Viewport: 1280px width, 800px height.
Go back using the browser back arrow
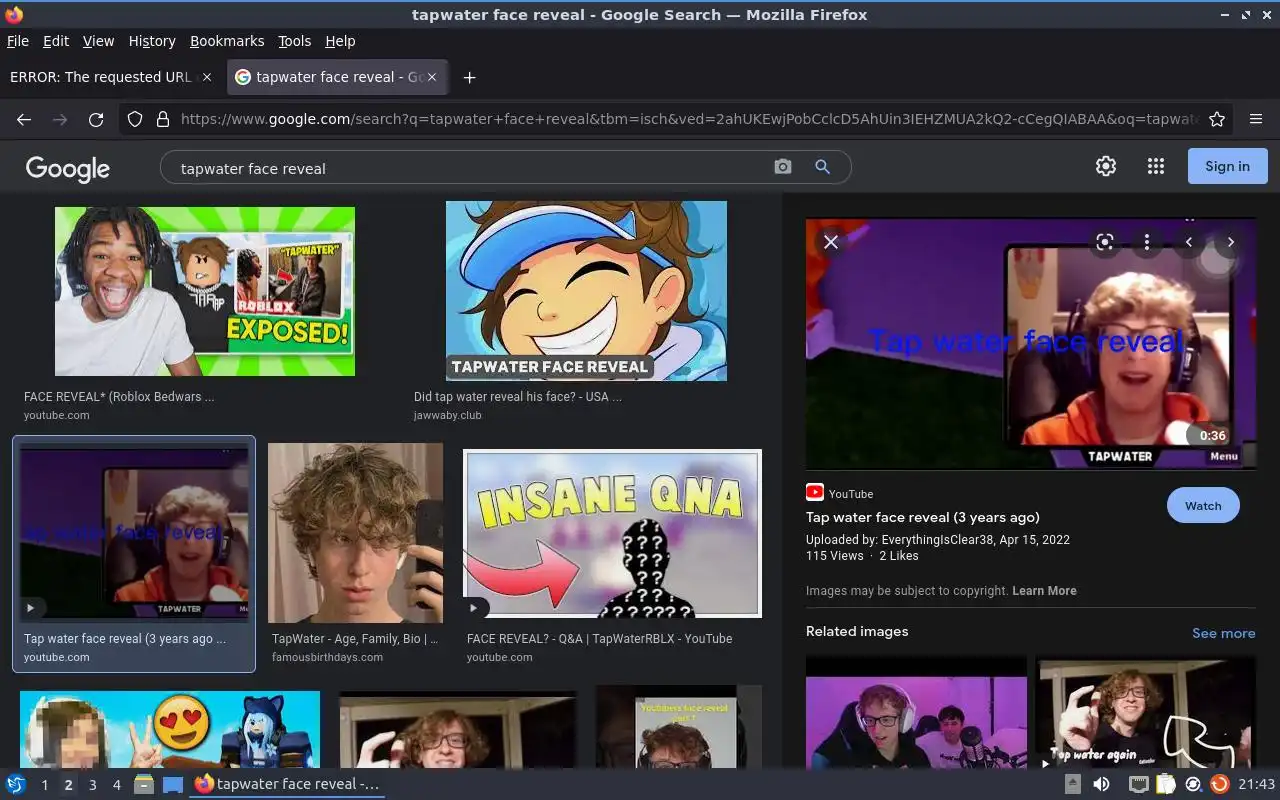[24, 119]
